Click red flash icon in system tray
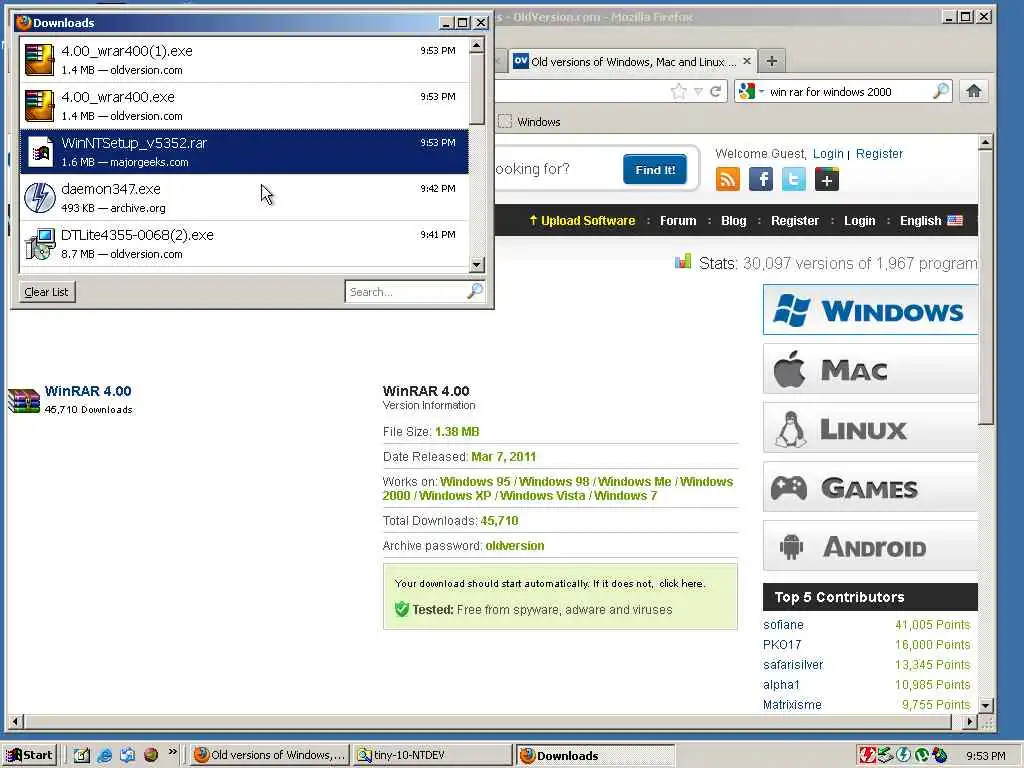Screen dimensions: 1024x768 (x=867, y=755)
